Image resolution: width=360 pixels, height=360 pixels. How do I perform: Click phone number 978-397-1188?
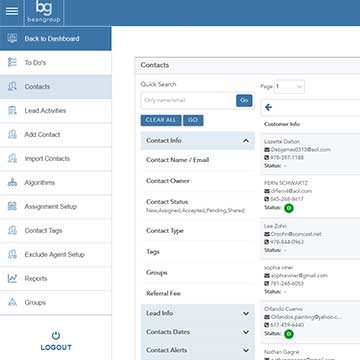coord(287,158)
